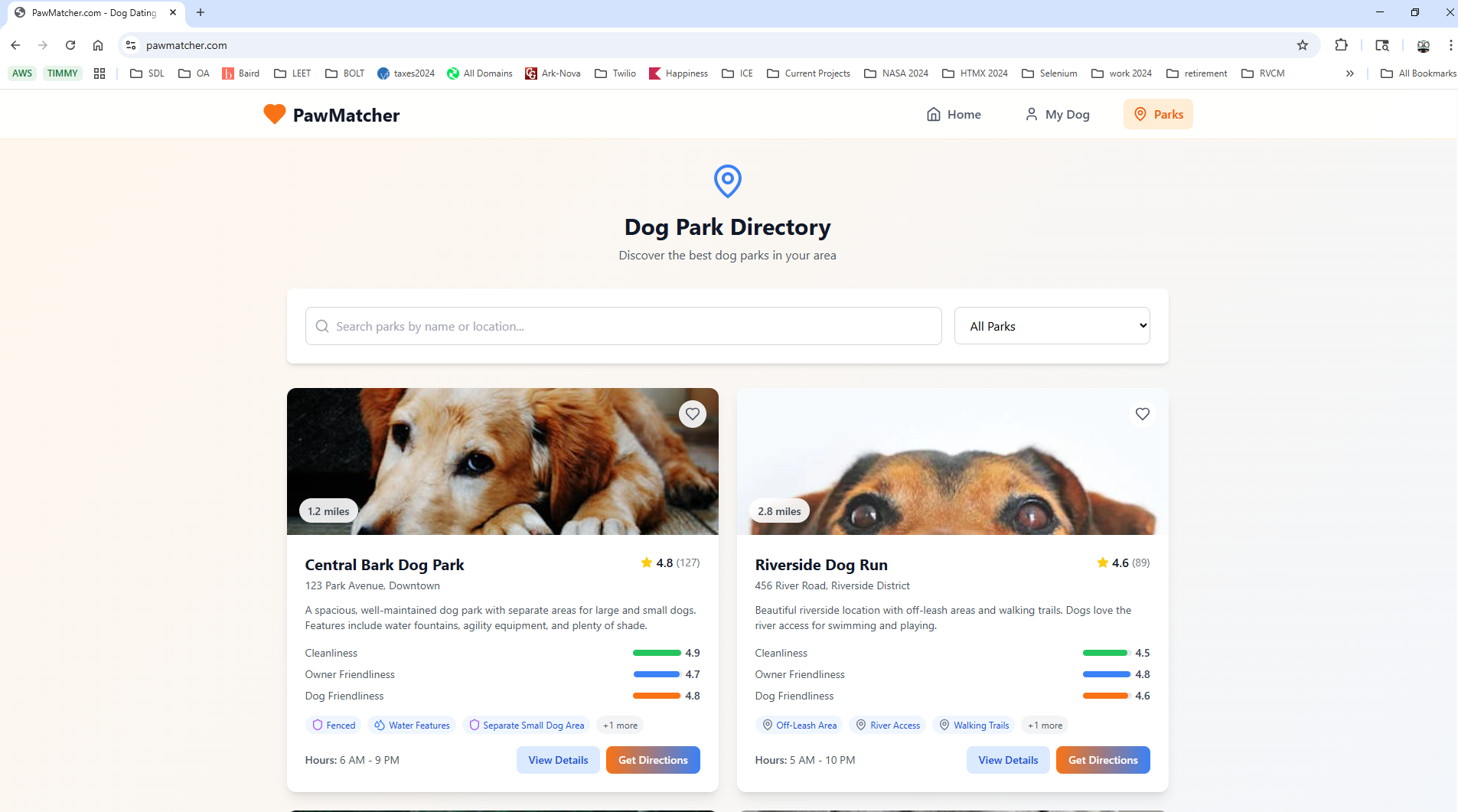Open the All Domains bookmark
This screenshot has width=1458, height=812.
pos(480,73)
